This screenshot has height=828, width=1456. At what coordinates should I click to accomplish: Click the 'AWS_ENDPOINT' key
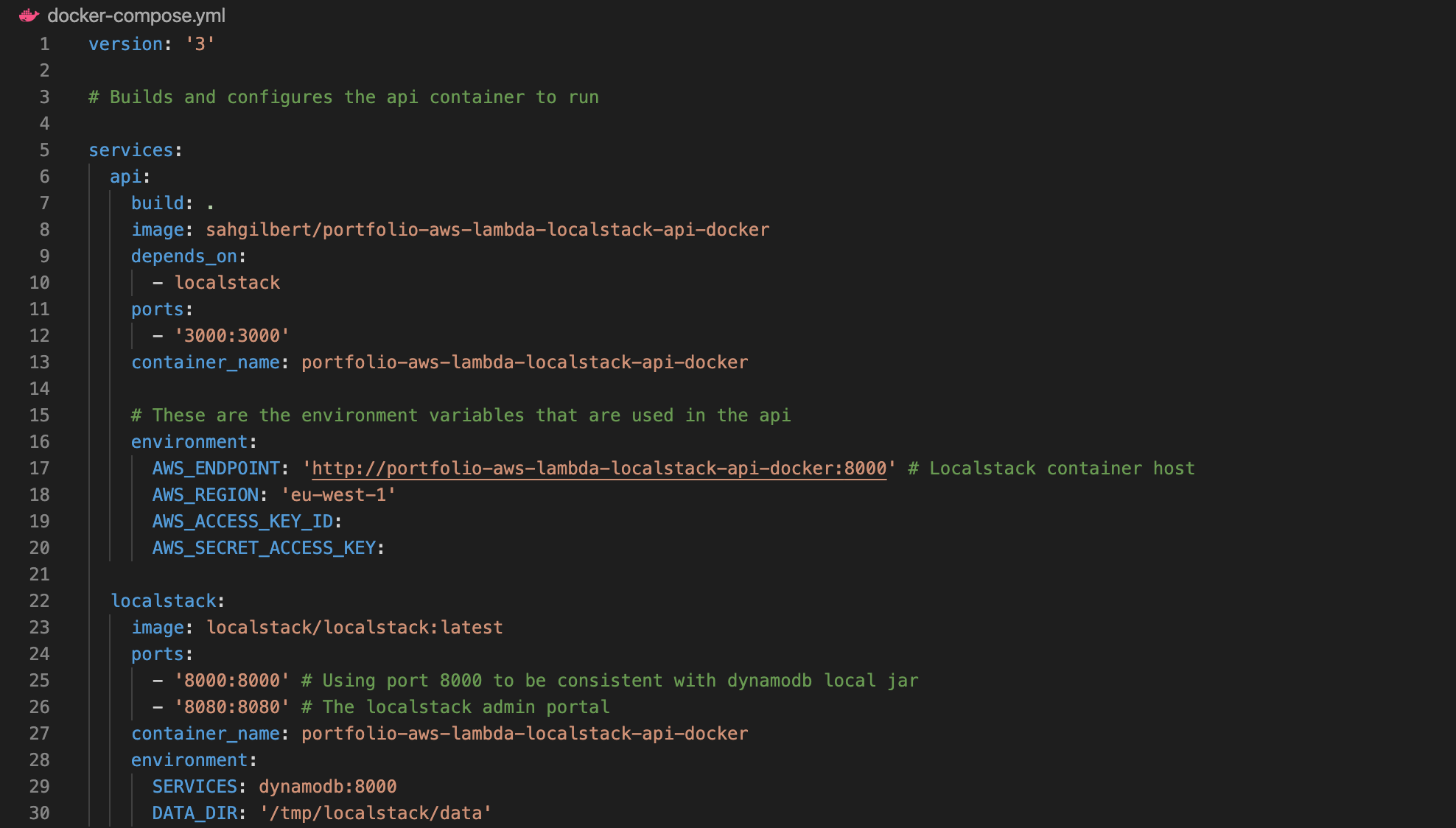coord(216,469)
